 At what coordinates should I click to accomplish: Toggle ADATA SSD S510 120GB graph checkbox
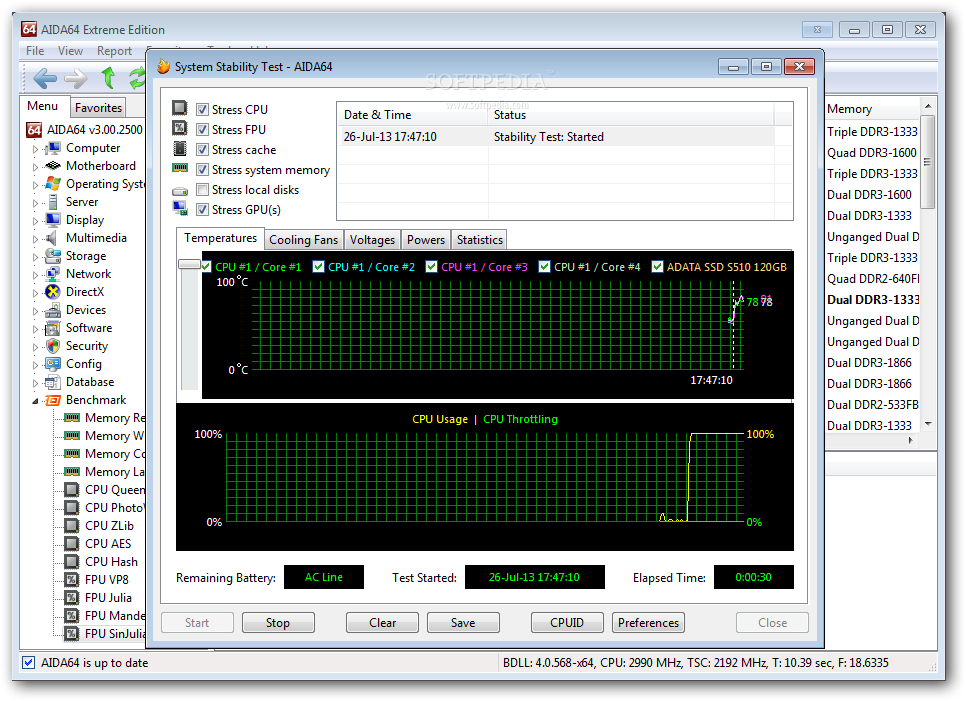tap(657, 267)
